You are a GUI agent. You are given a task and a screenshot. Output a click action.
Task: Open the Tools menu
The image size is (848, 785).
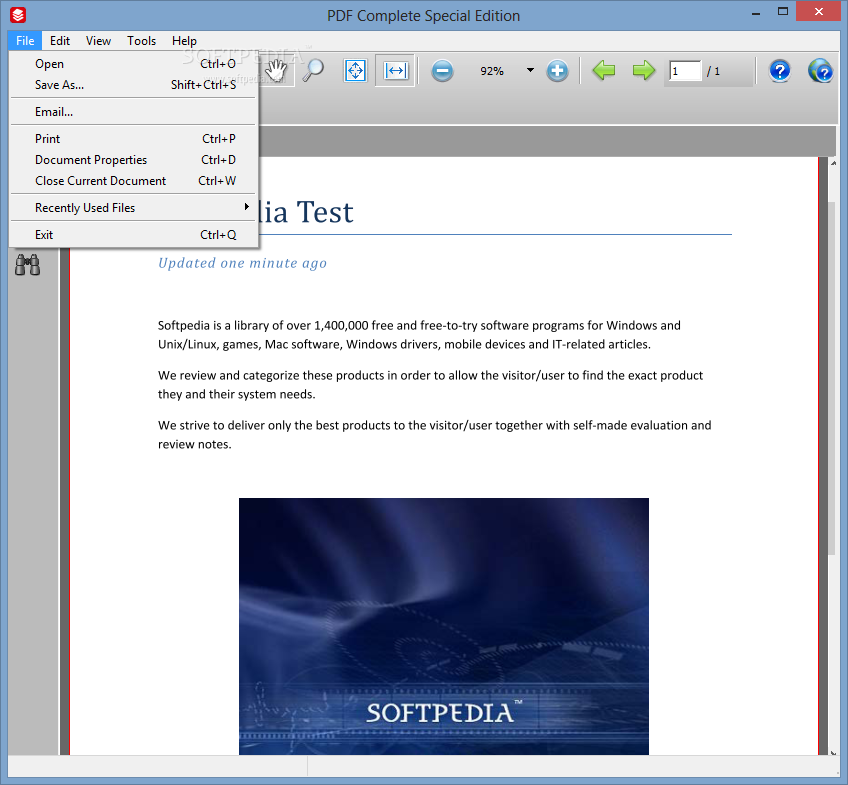(x=142, y=41)
